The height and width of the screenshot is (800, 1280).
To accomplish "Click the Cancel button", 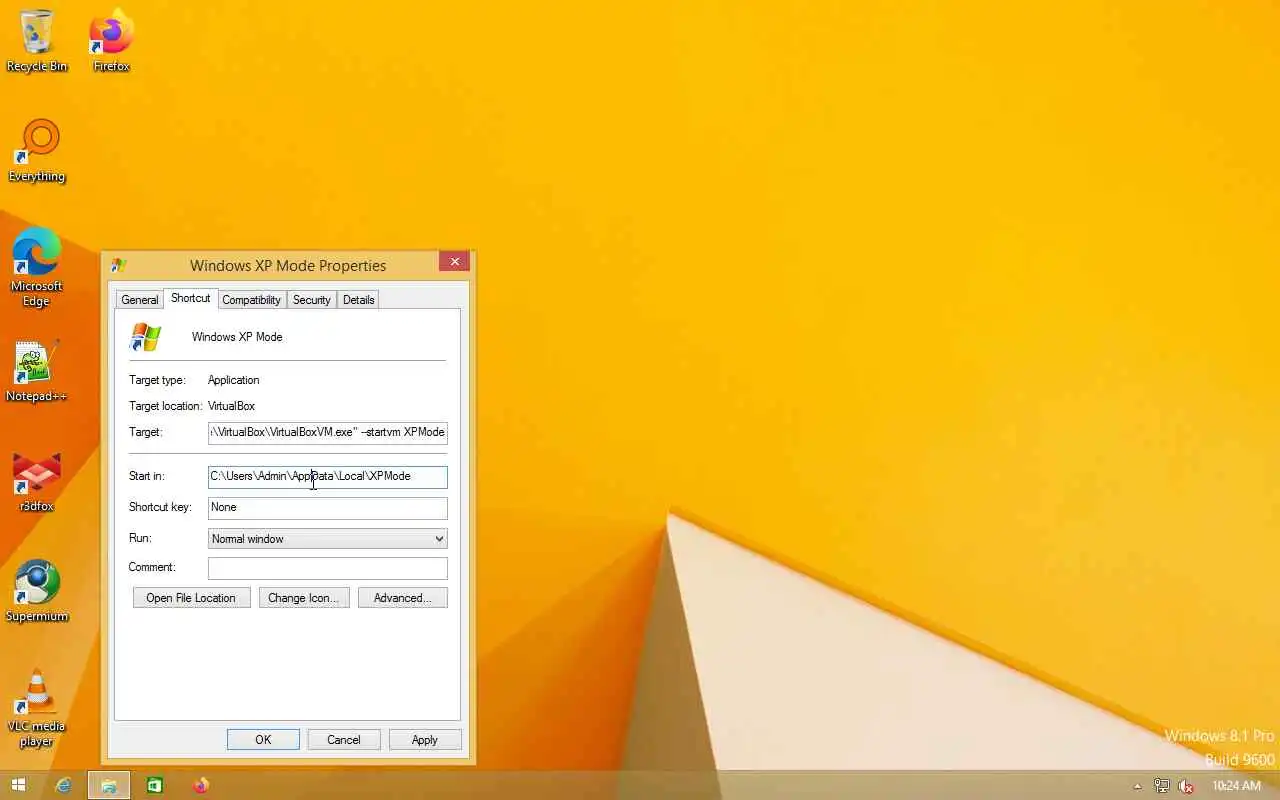I will coord(344,740).
